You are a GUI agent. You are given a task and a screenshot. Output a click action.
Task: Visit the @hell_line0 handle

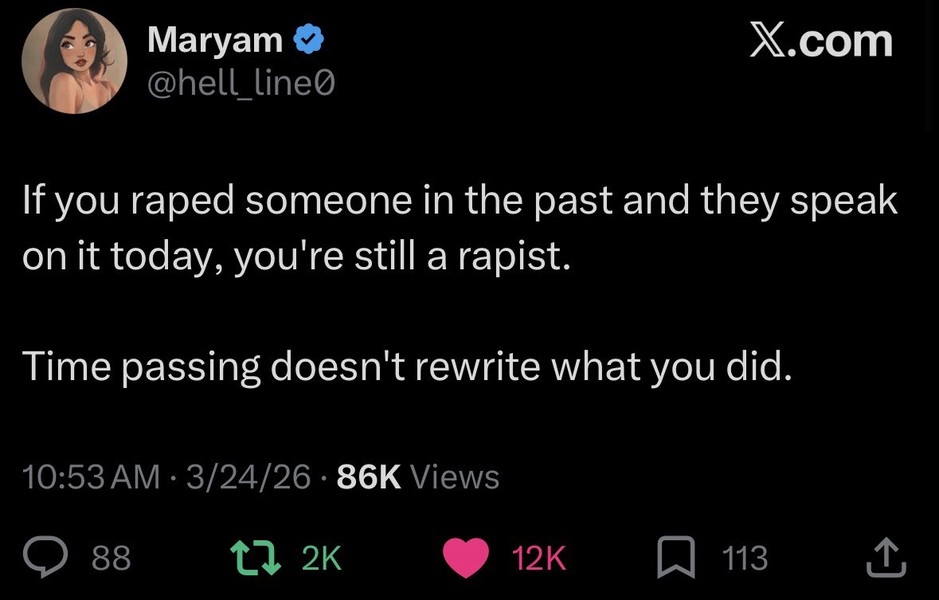(x=241, y=85)
